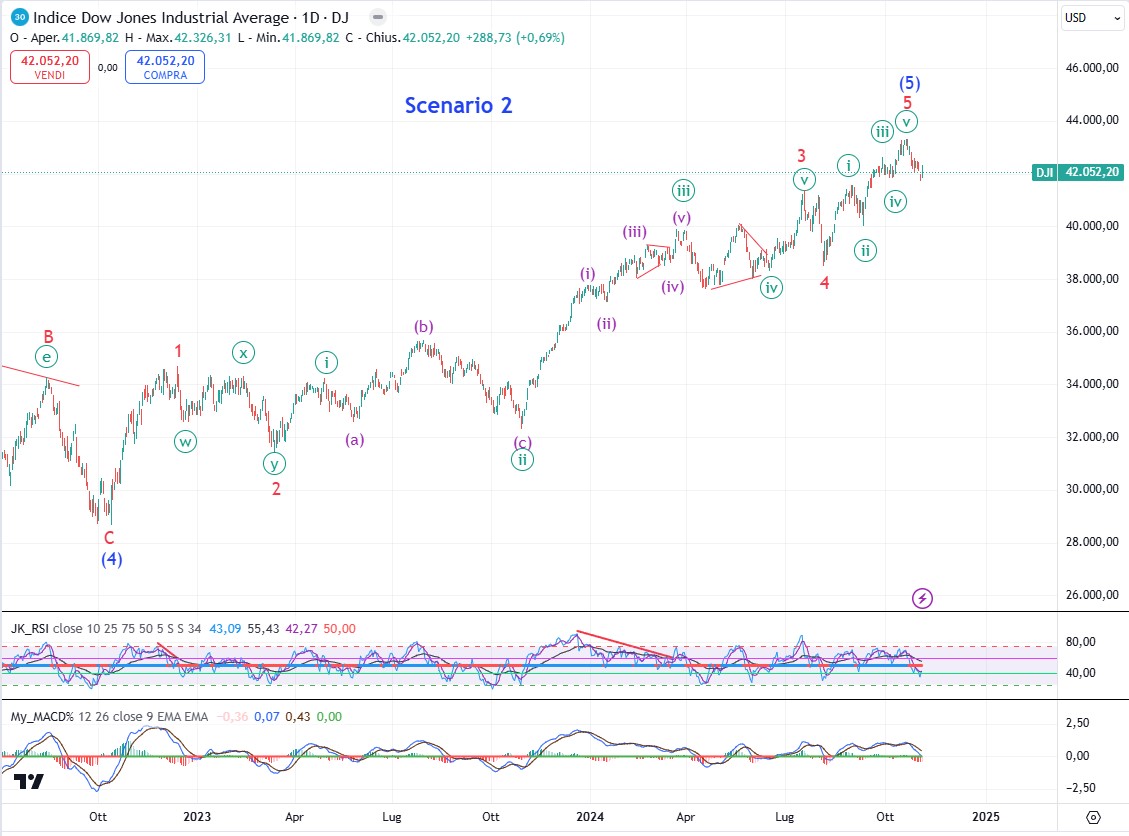Click the red 2 wave label

[276, 488]
